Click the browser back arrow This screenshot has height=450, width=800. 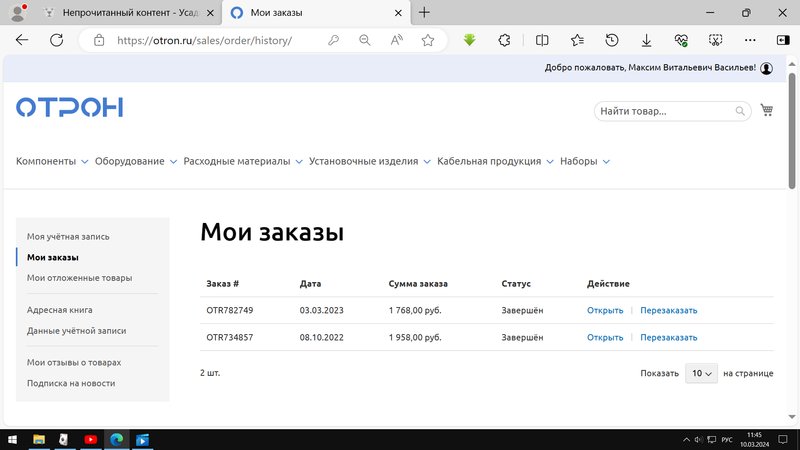click(22, 40)
